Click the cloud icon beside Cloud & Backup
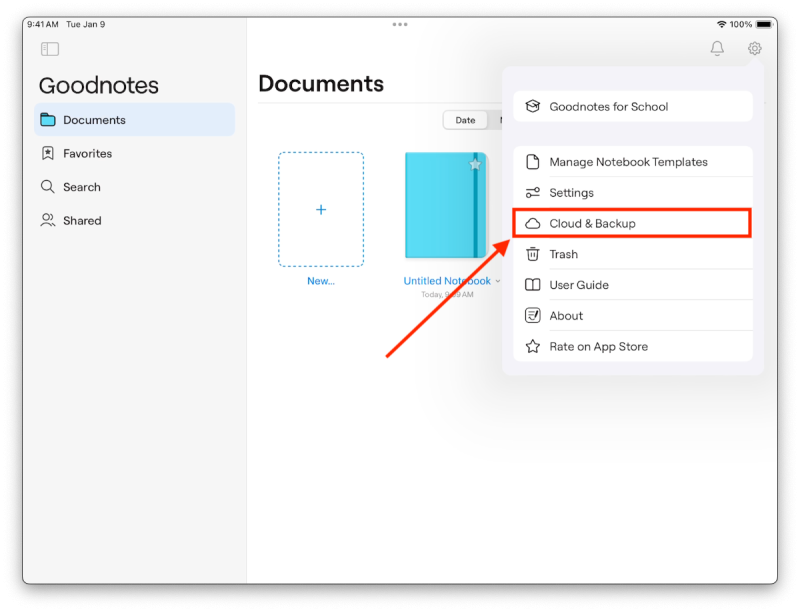The height and width of the screenshot is (611, 800). coord(531,223)
